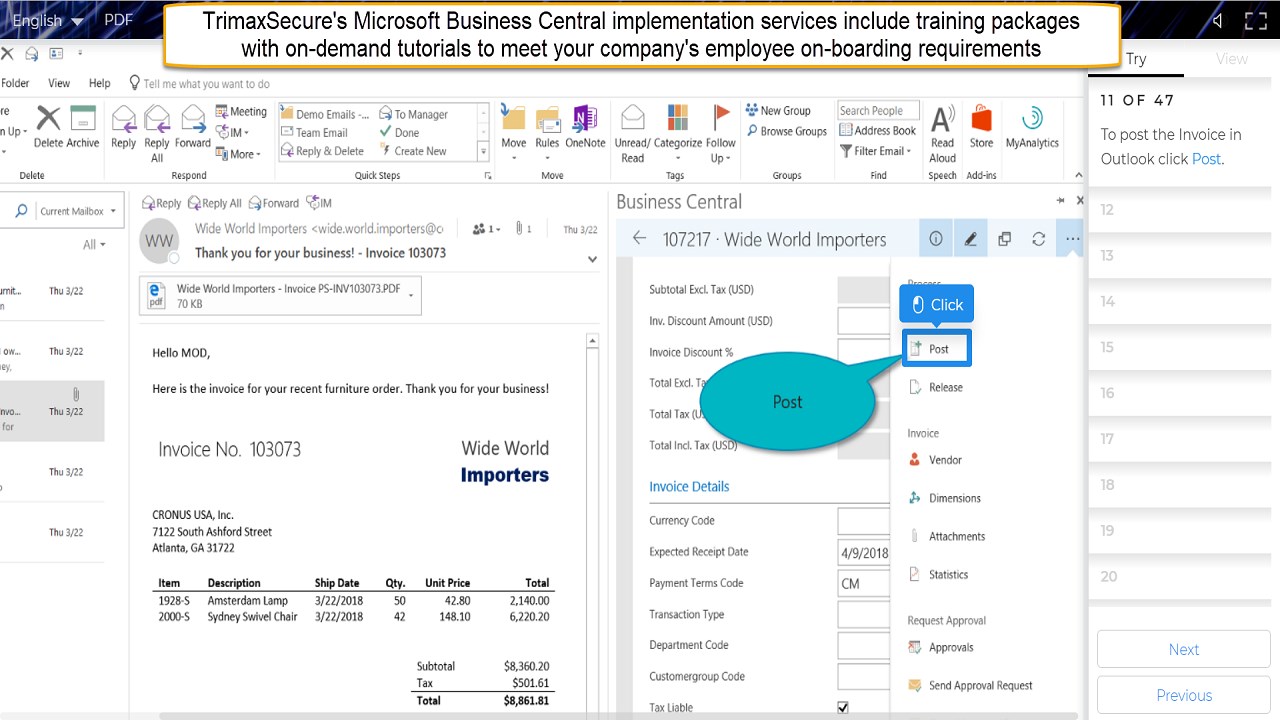This screenshot has width=1280, height=720.
Task: Open the Help ribbon tab
Action: click(x=99, y=83)
